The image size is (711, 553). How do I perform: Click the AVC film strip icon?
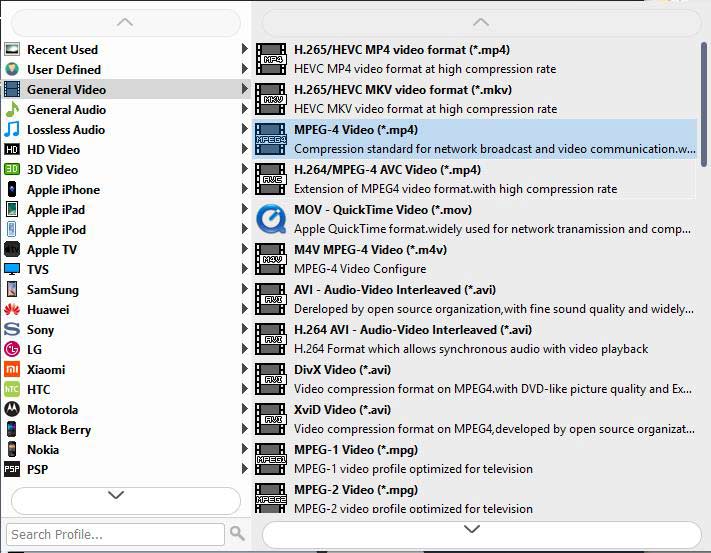[271, 179]
